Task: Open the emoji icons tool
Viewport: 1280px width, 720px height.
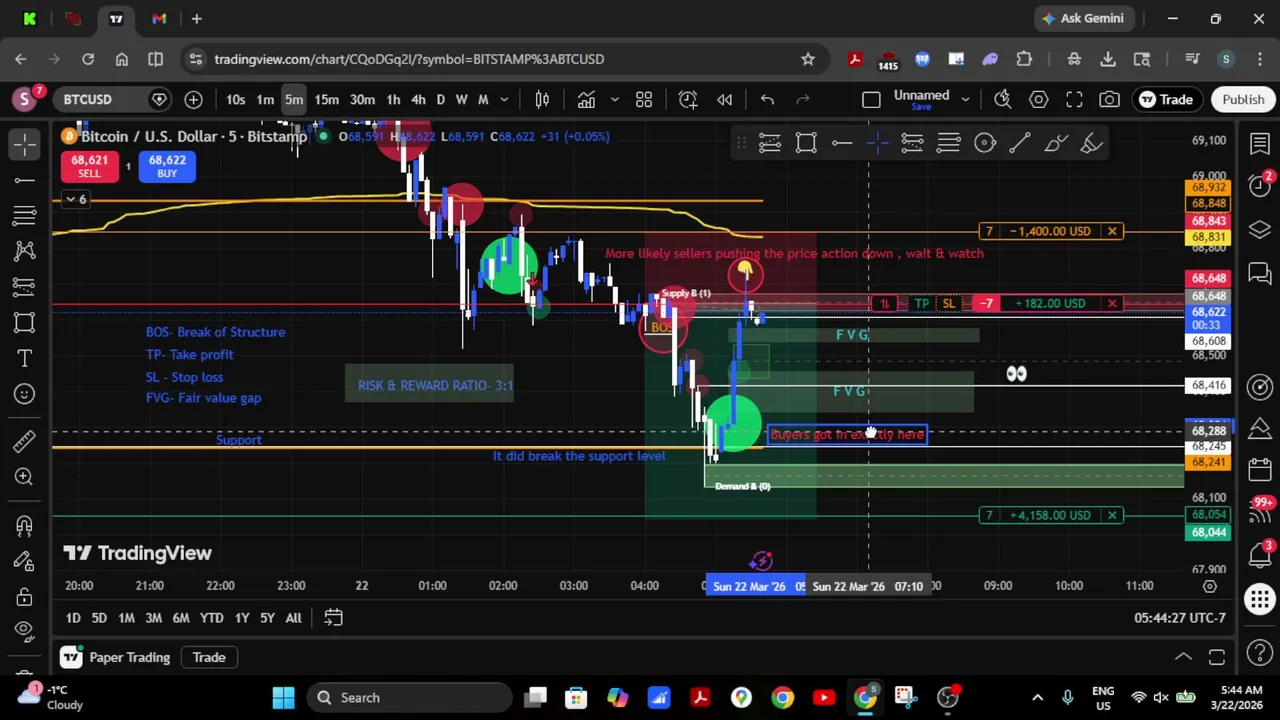Action: click(25, 394)
